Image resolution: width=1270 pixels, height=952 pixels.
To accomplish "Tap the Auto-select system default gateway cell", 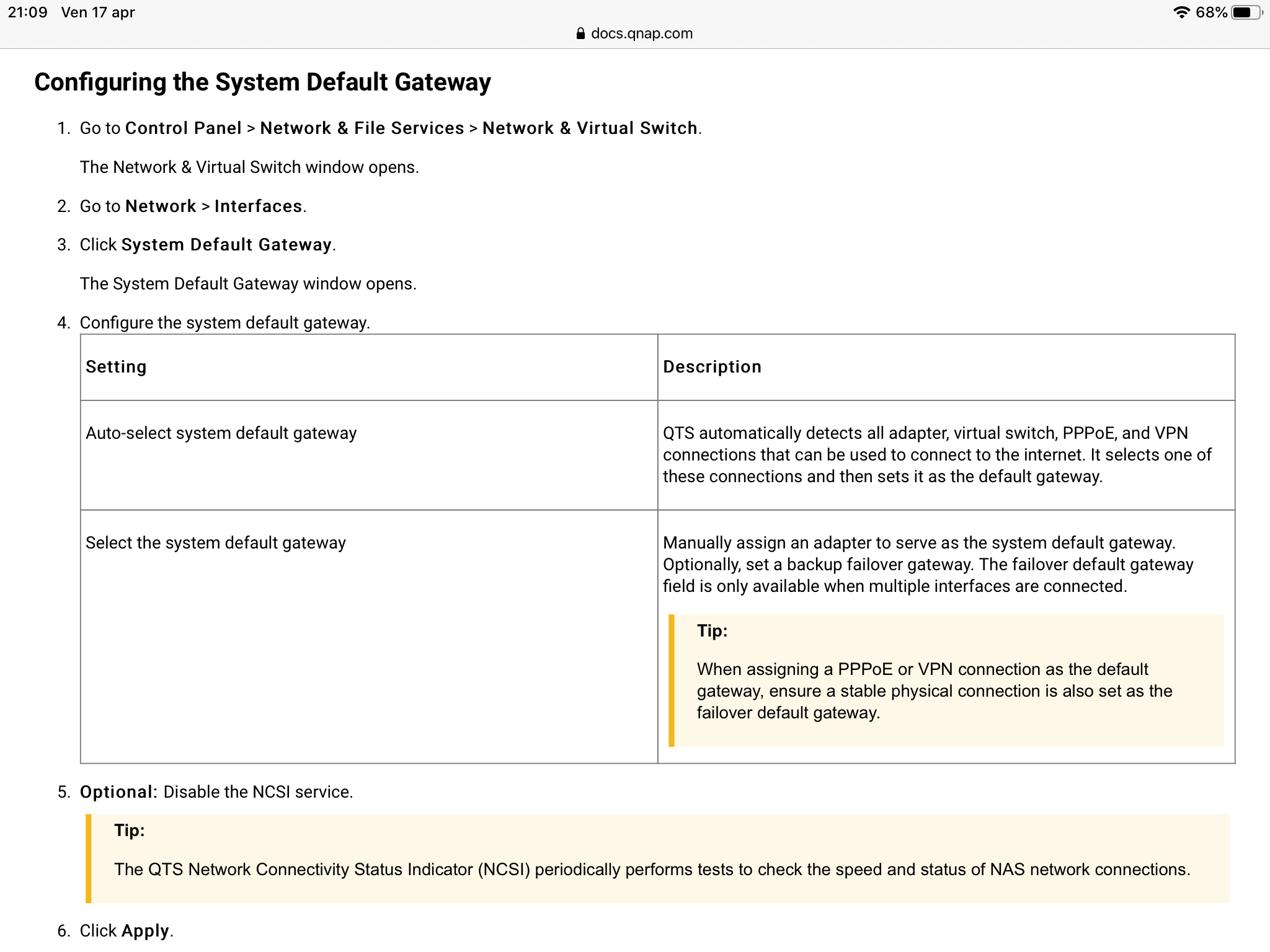I will (x=221, y=433).
